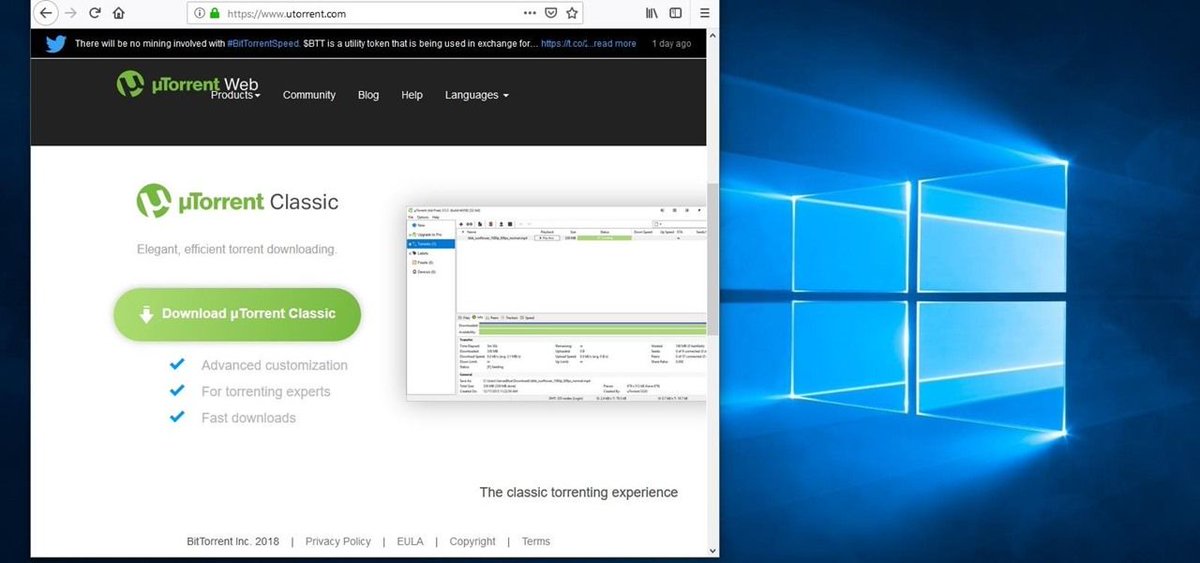Open the Help nav item
This screenshot has height=563, width=1200.
(412, 95)
